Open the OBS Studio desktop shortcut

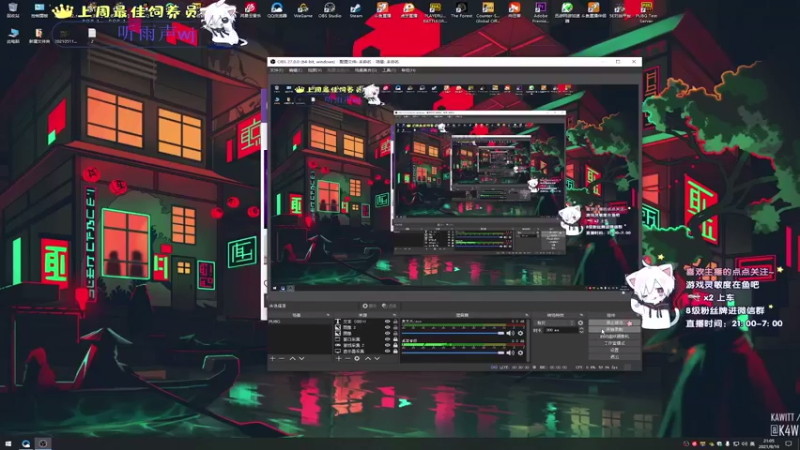tap(330, 9)
